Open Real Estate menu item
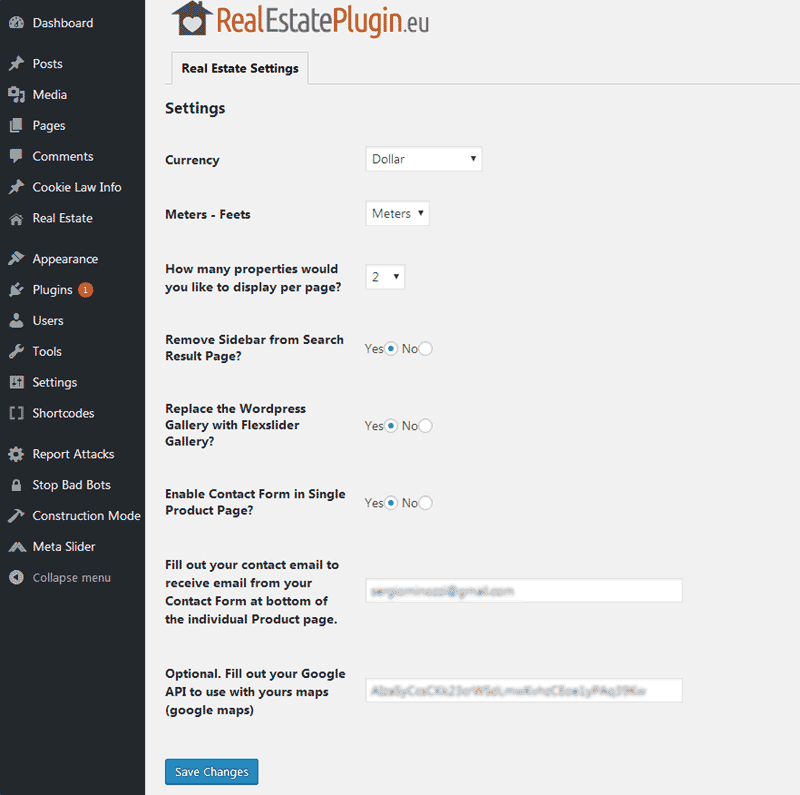This screenshot has height=795, width=800. click(x=62, y=218)
